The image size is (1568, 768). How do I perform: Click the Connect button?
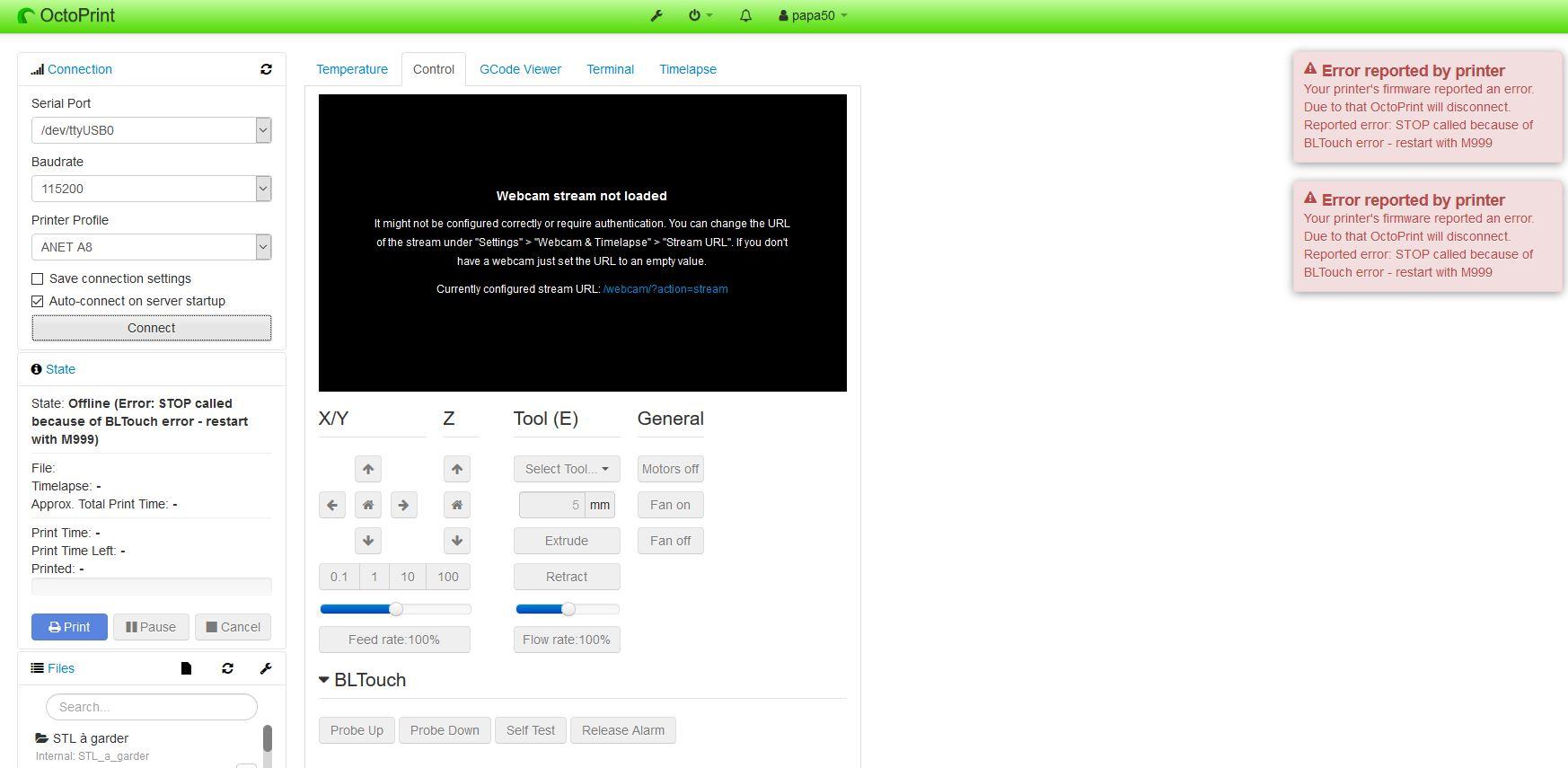pos(151,328)
